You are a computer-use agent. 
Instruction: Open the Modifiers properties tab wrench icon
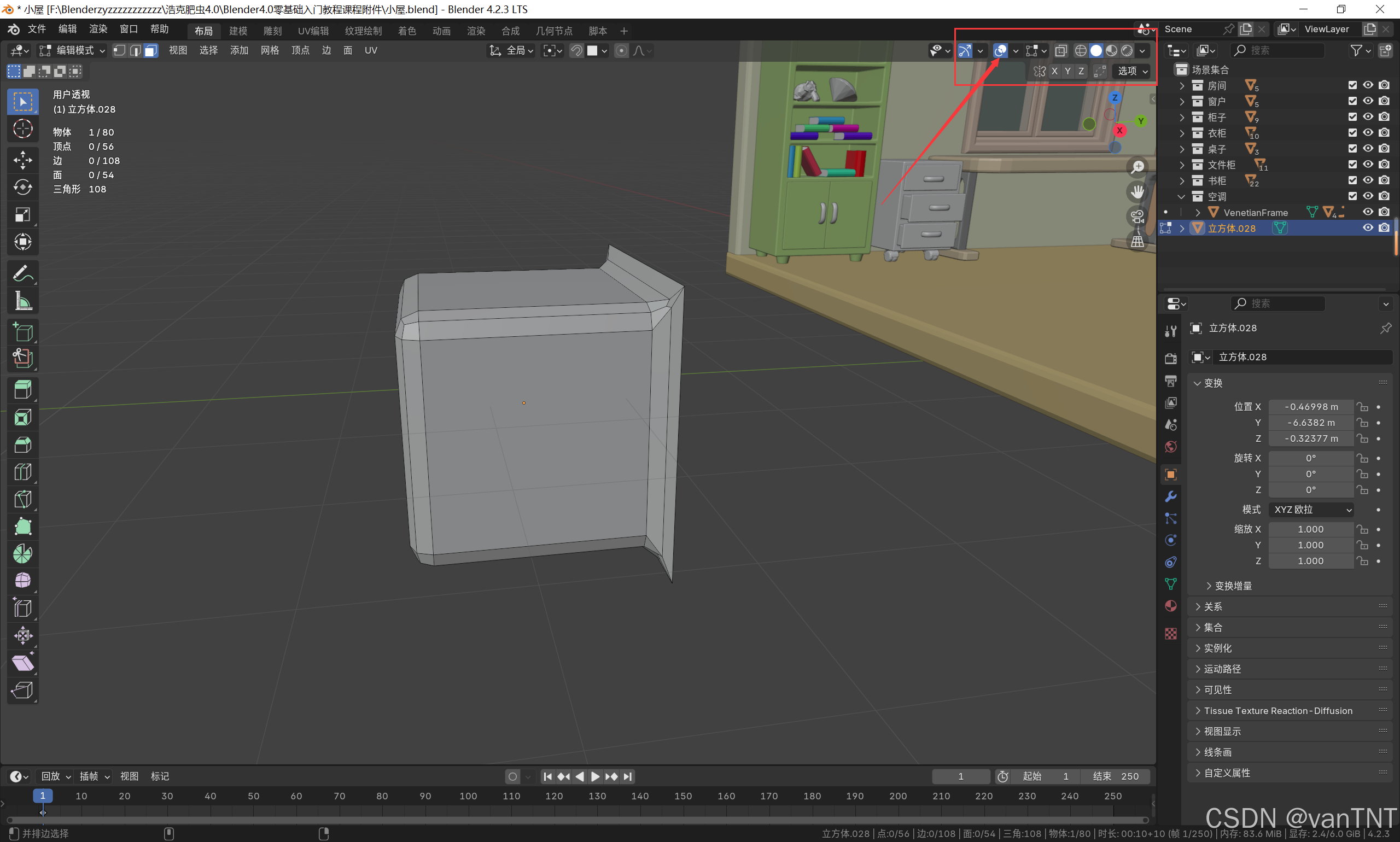tap(1170, 496)
